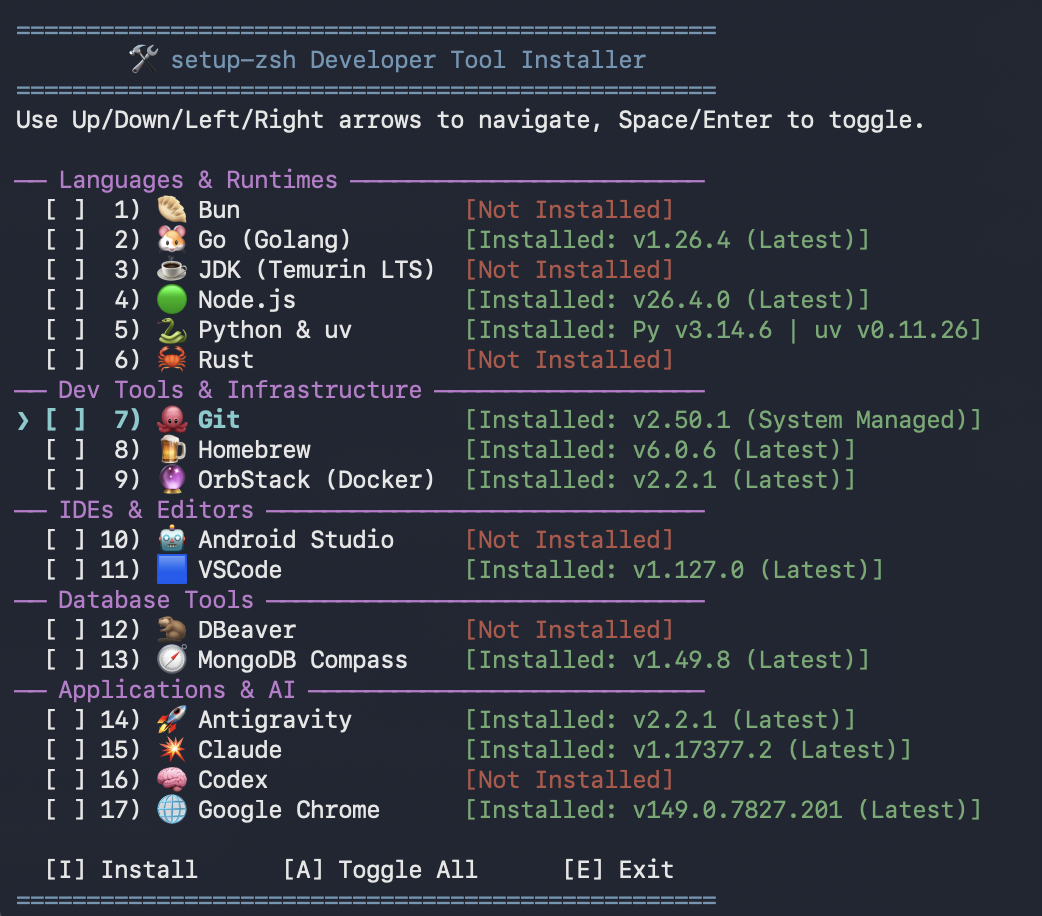Click the Git octopus icon
Screen dimensions: 1042x916
click(x=171, y=420)
